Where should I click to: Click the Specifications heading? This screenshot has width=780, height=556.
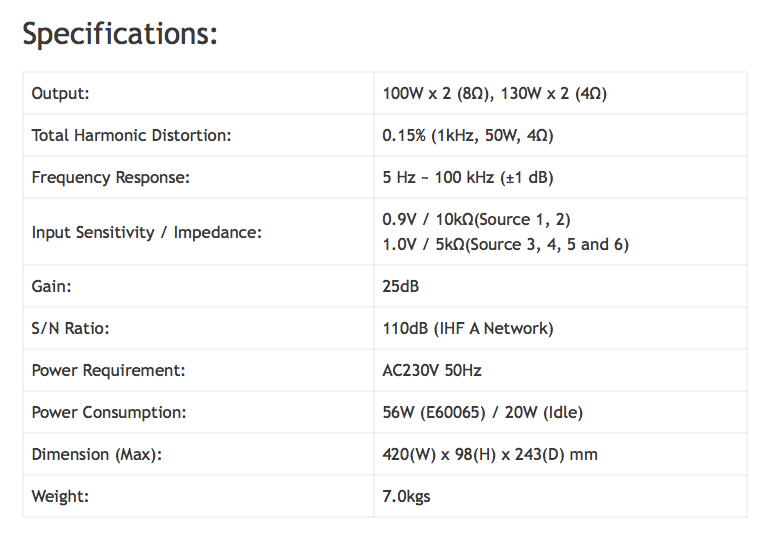[120, 34]
